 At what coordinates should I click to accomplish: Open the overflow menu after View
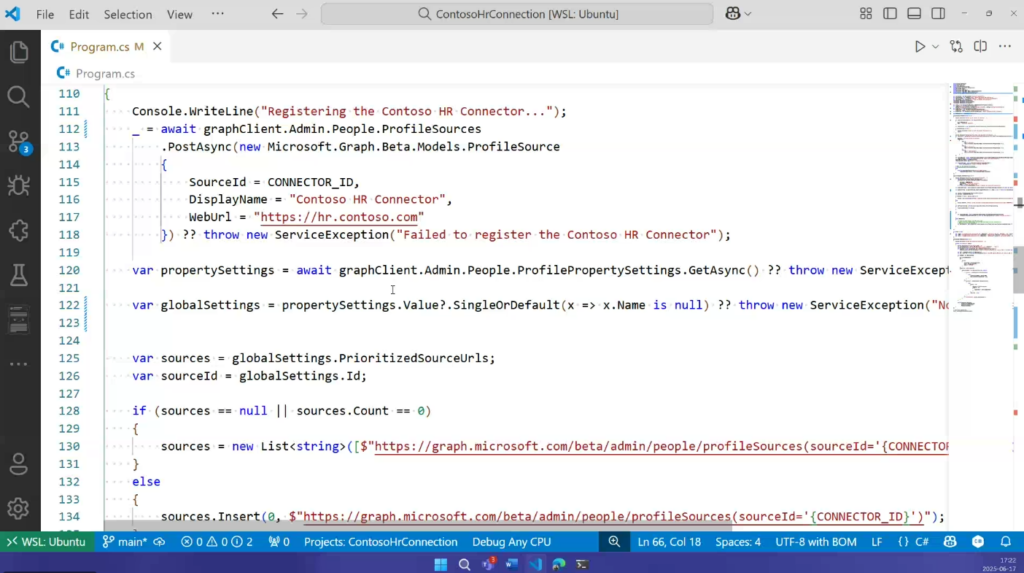point(217,14)
